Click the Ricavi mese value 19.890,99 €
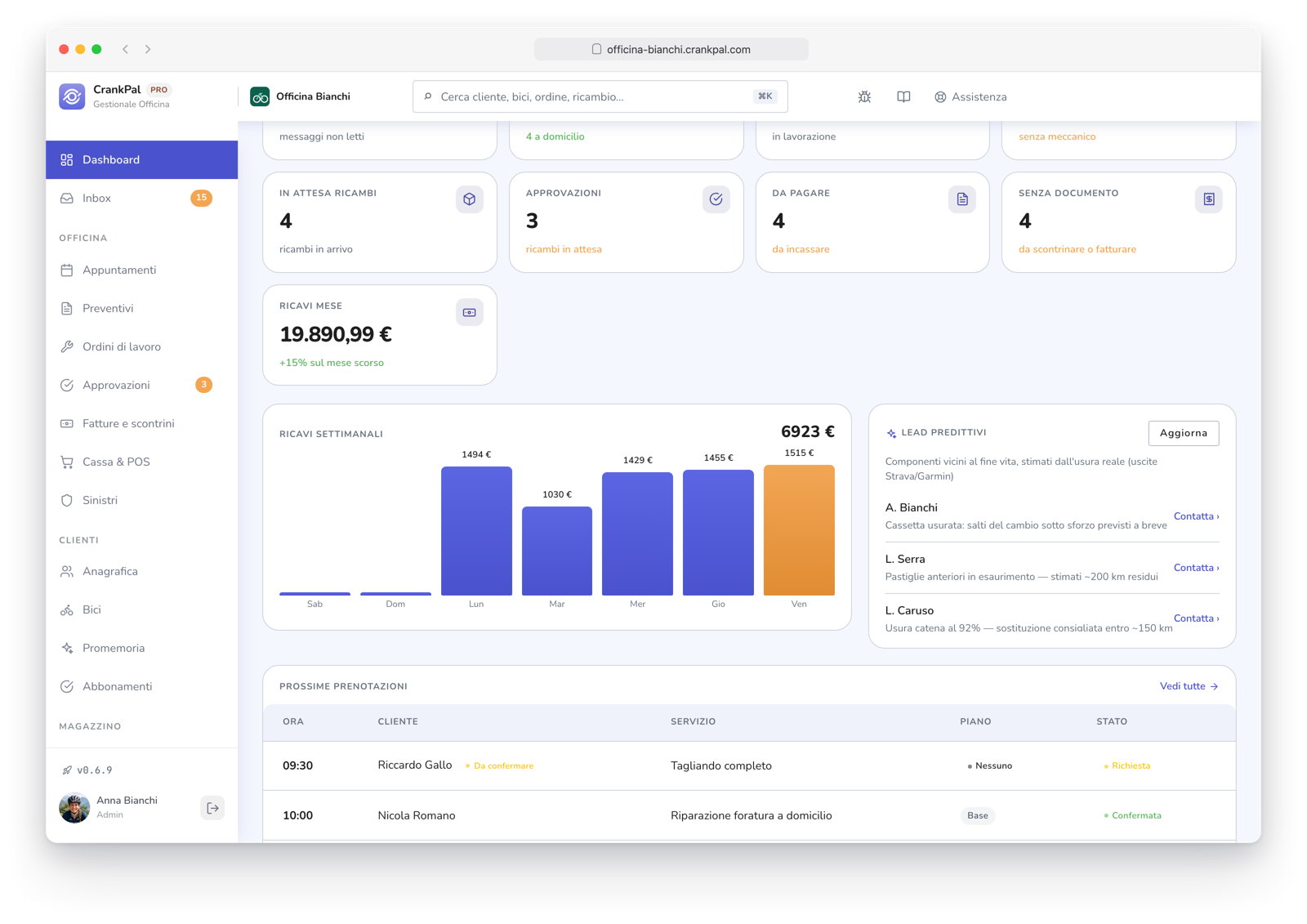 (336, 334)
